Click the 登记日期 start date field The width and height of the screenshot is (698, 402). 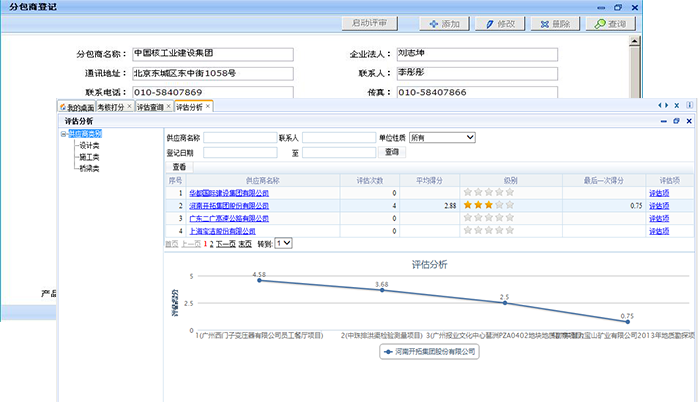[240, 153]
